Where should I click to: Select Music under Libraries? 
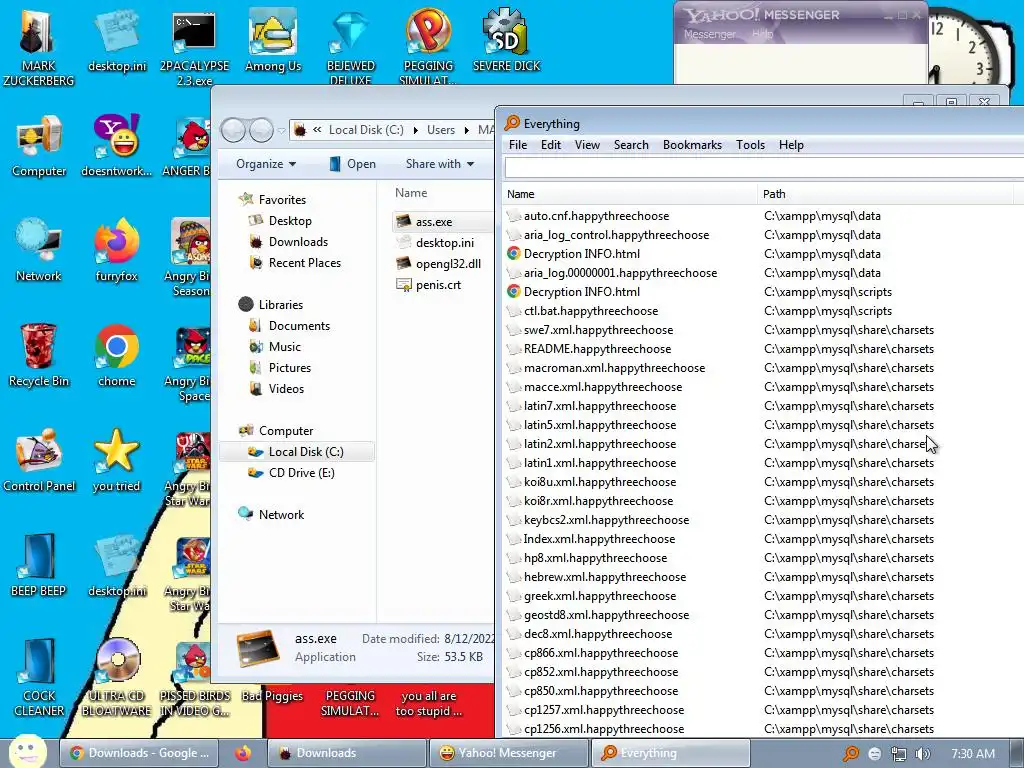[x=276, y=346]
